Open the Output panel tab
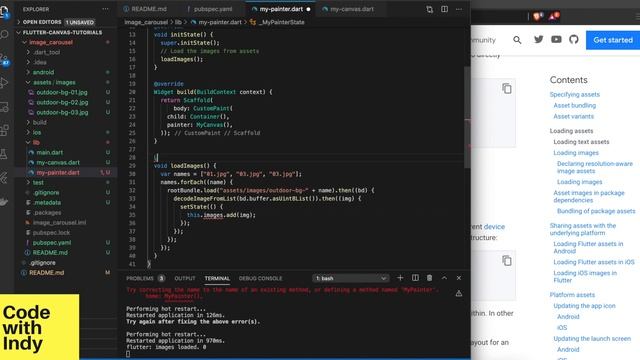The image size is (640, 360). click(185, 278)
